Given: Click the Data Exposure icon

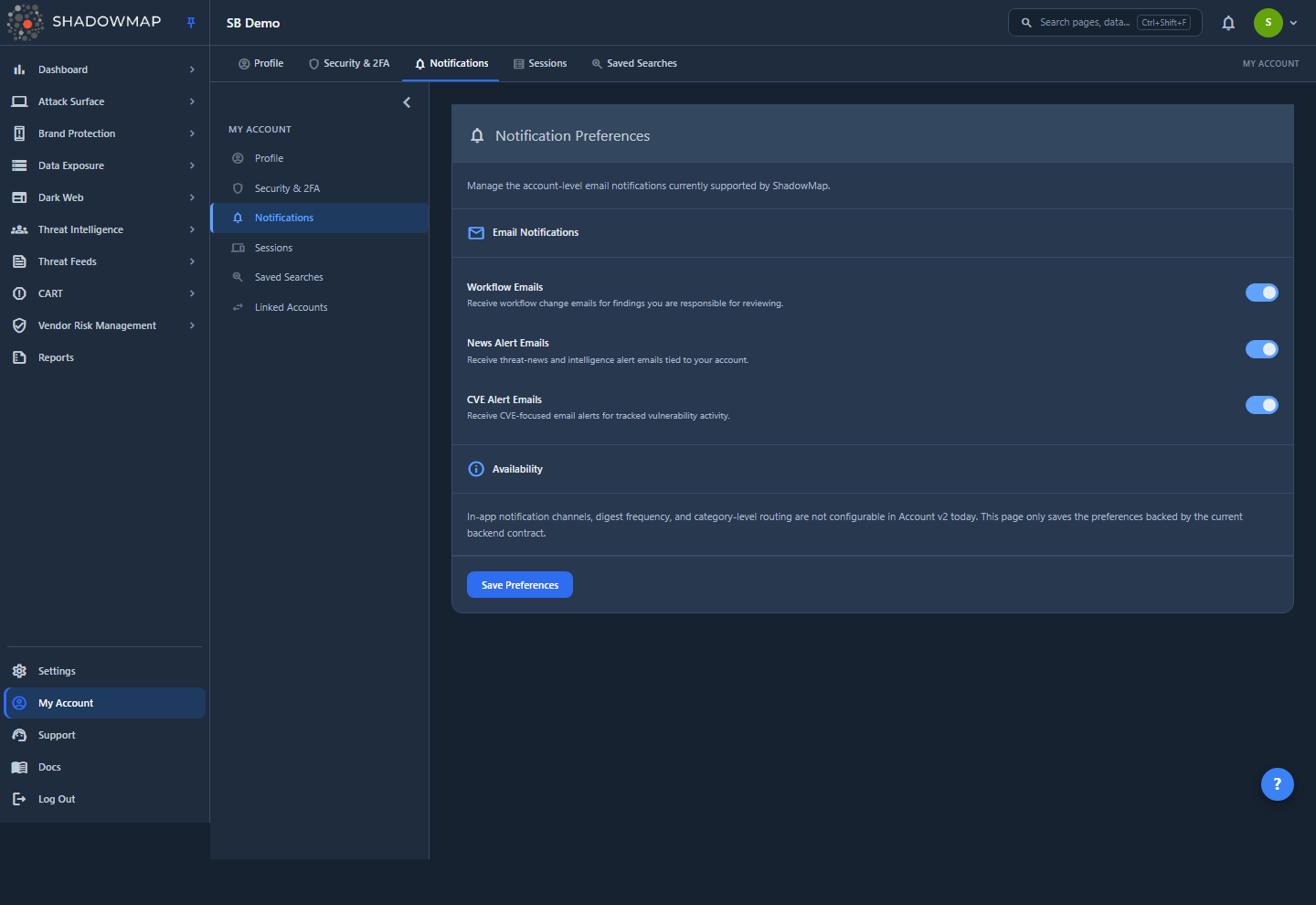Looking at the screenshot, I should pyautogui.click(x=19, y=165).
